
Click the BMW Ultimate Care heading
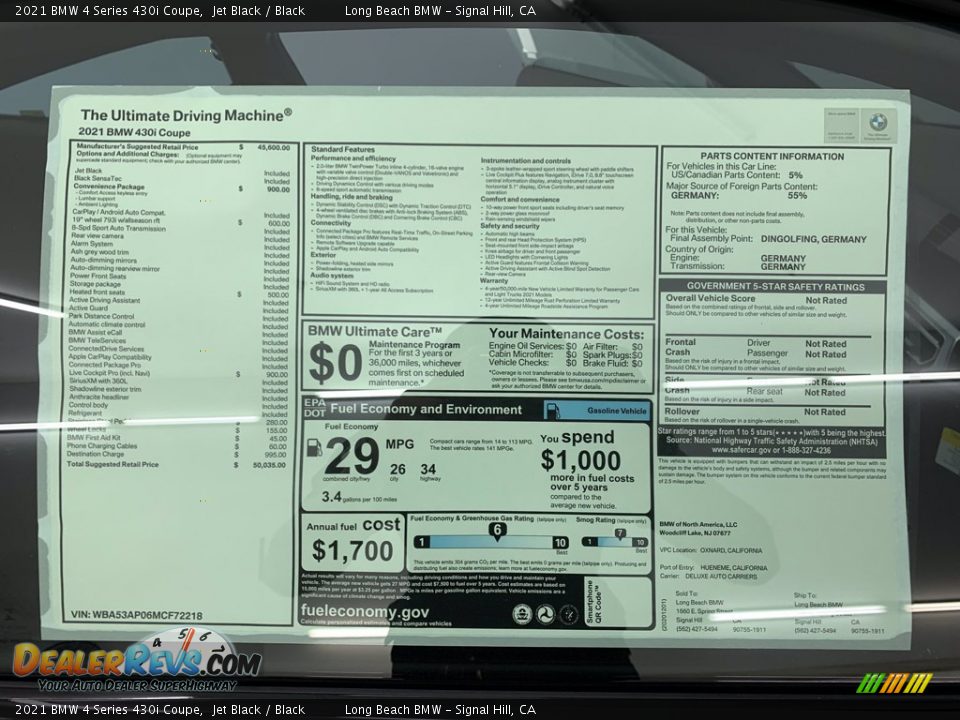tap(375, 331)
